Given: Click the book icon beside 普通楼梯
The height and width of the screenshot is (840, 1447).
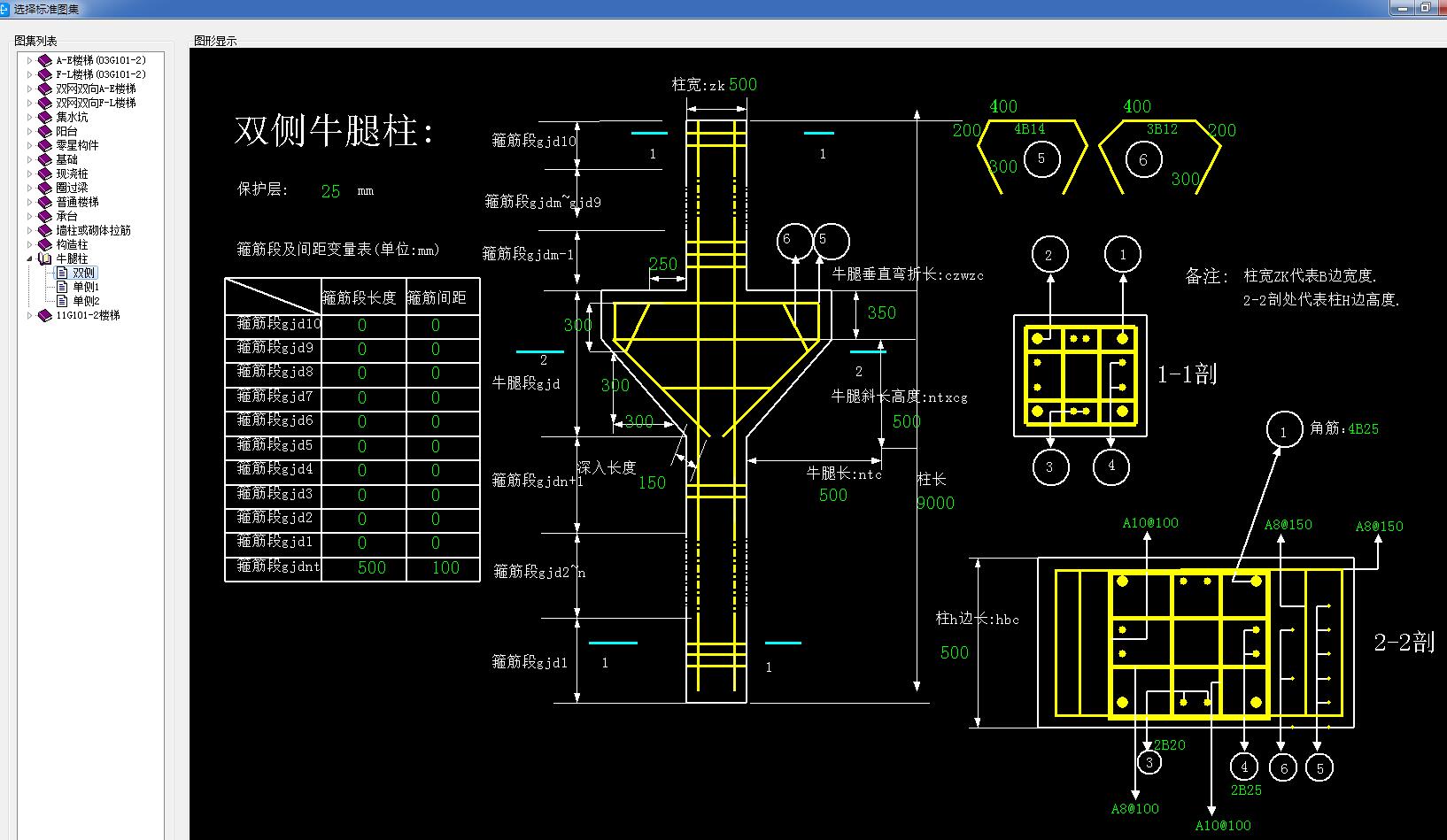Looking at the screenshot, I should [x=45, y=202].
